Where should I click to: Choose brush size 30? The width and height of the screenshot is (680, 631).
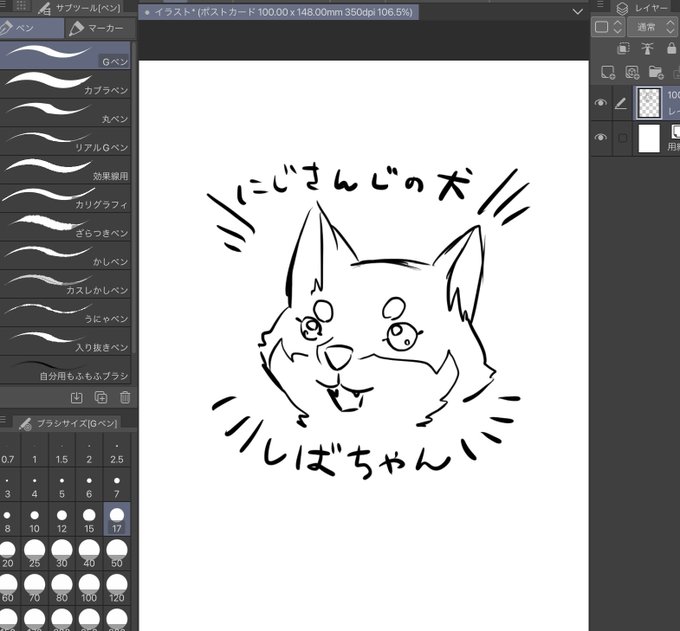click(62, 554)
